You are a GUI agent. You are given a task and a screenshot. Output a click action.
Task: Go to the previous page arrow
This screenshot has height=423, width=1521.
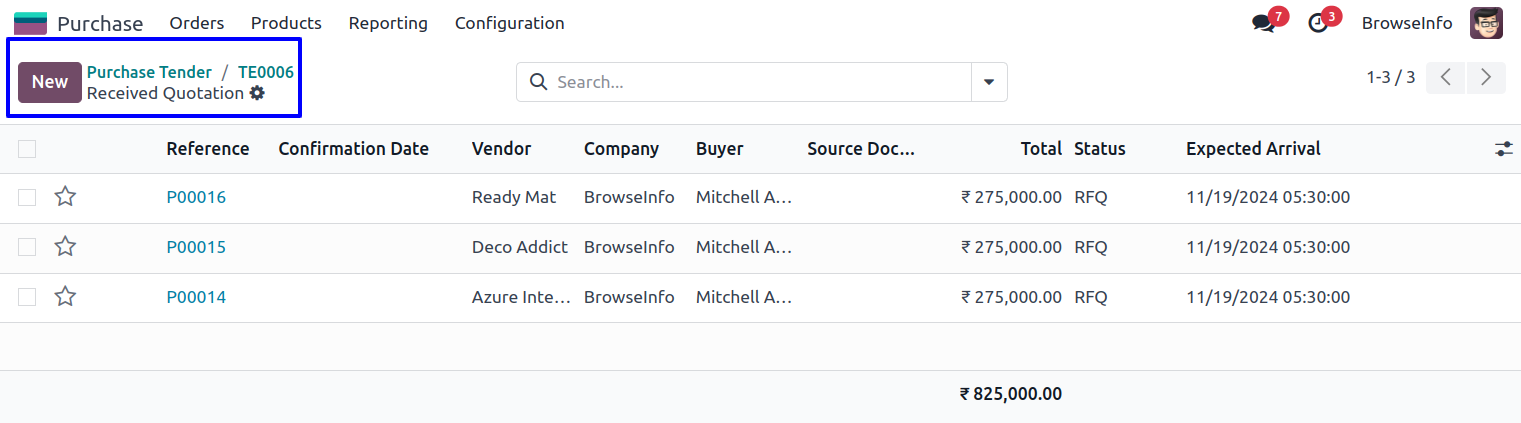coord(1446,77)
